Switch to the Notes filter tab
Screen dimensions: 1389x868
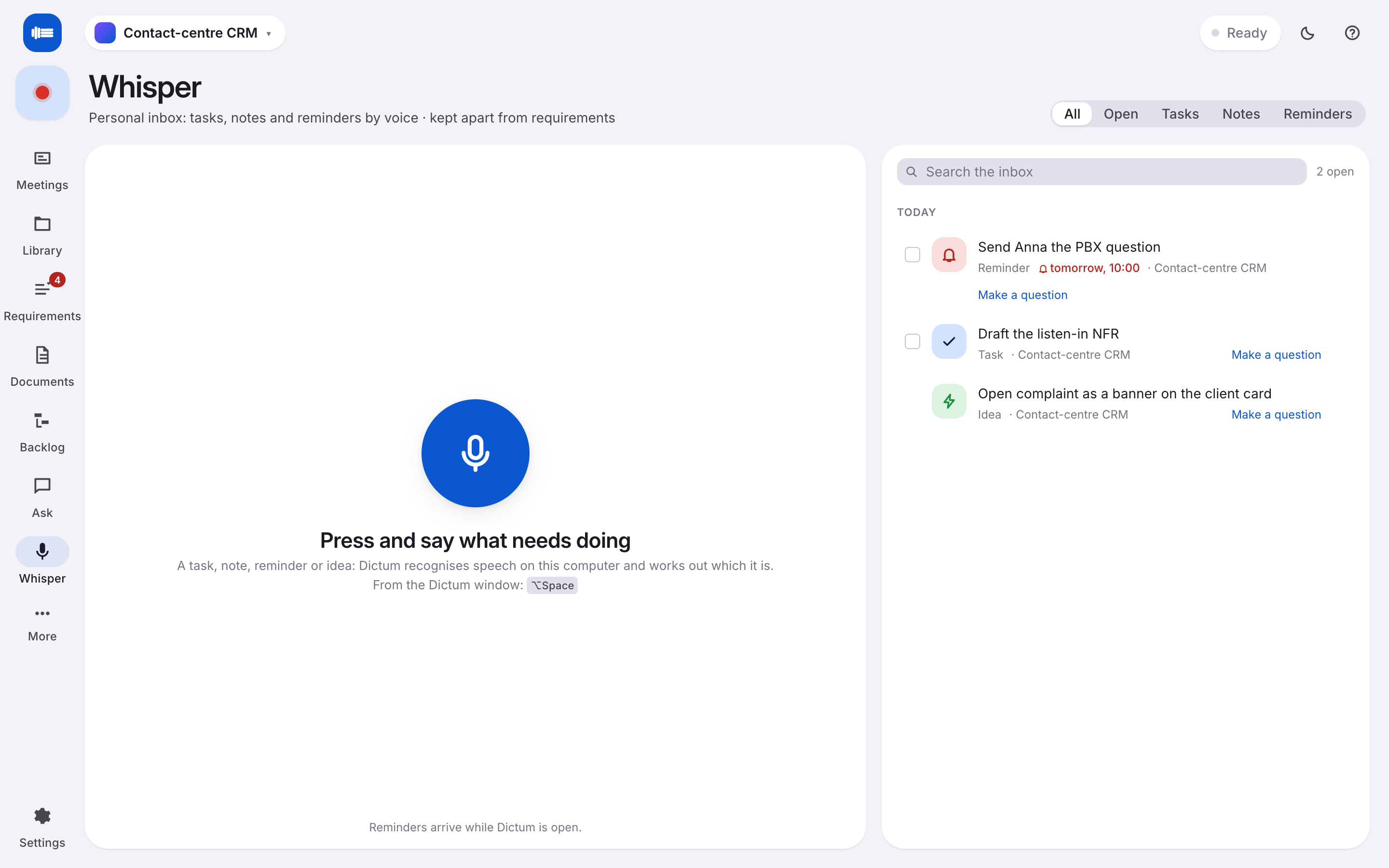click(x=1241, y=114)
